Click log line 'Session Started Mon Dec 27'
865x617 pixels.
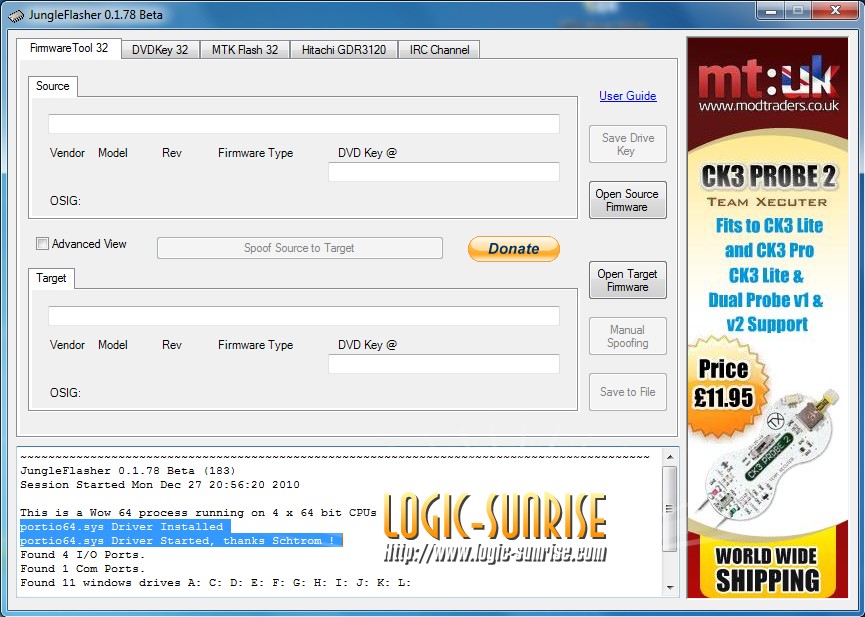(160, 485)
